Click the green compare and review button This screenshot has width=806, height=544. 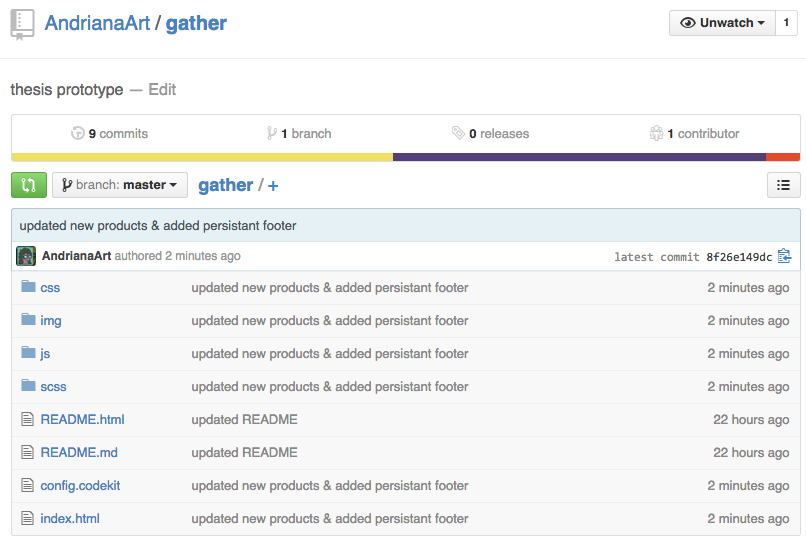[29, 185]
